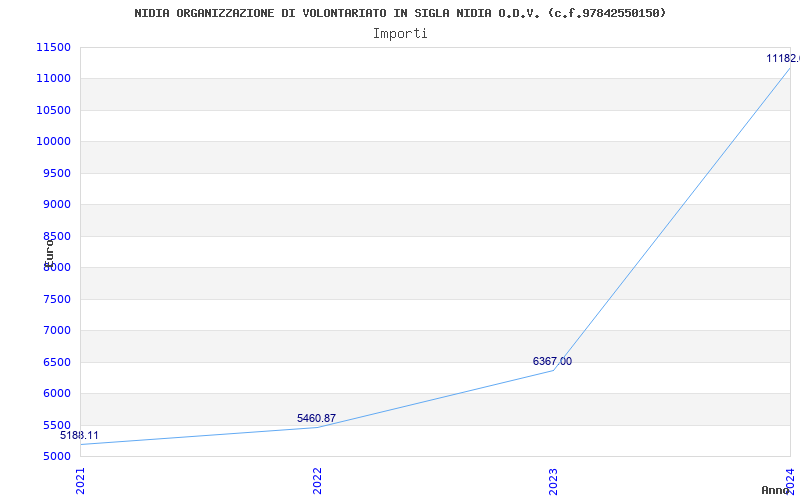Click the Anno axis title

pos(776,490)
